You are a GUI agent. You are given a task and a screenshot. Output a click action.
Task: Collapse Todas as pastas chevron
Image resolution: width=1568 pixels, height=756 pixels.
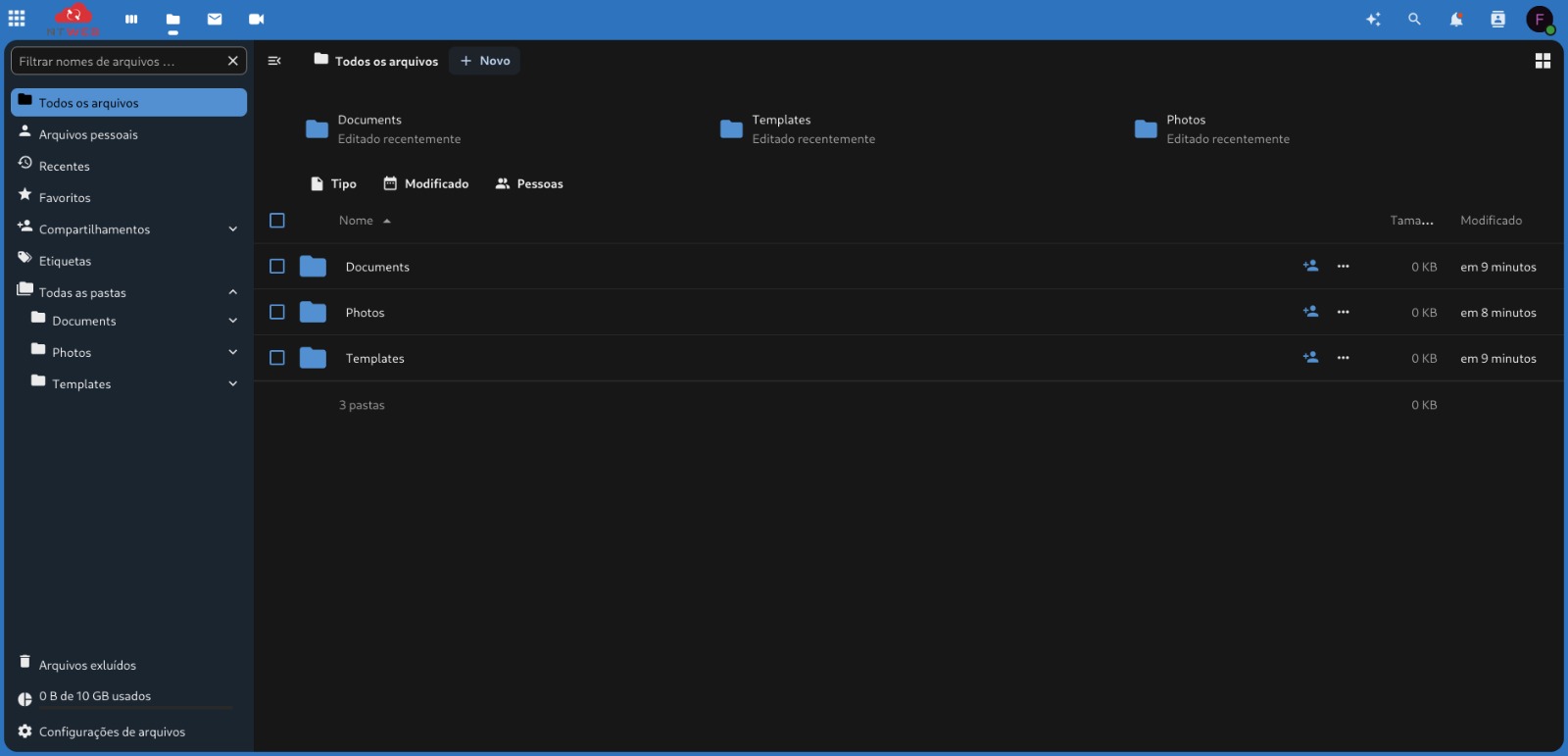(x=233, y=292)
